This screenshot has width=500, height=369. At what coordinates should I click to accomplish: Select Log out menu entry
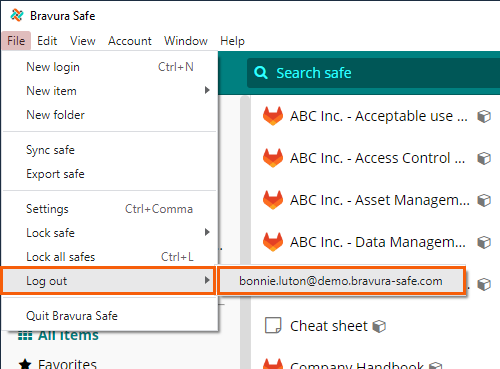point(108,281)
